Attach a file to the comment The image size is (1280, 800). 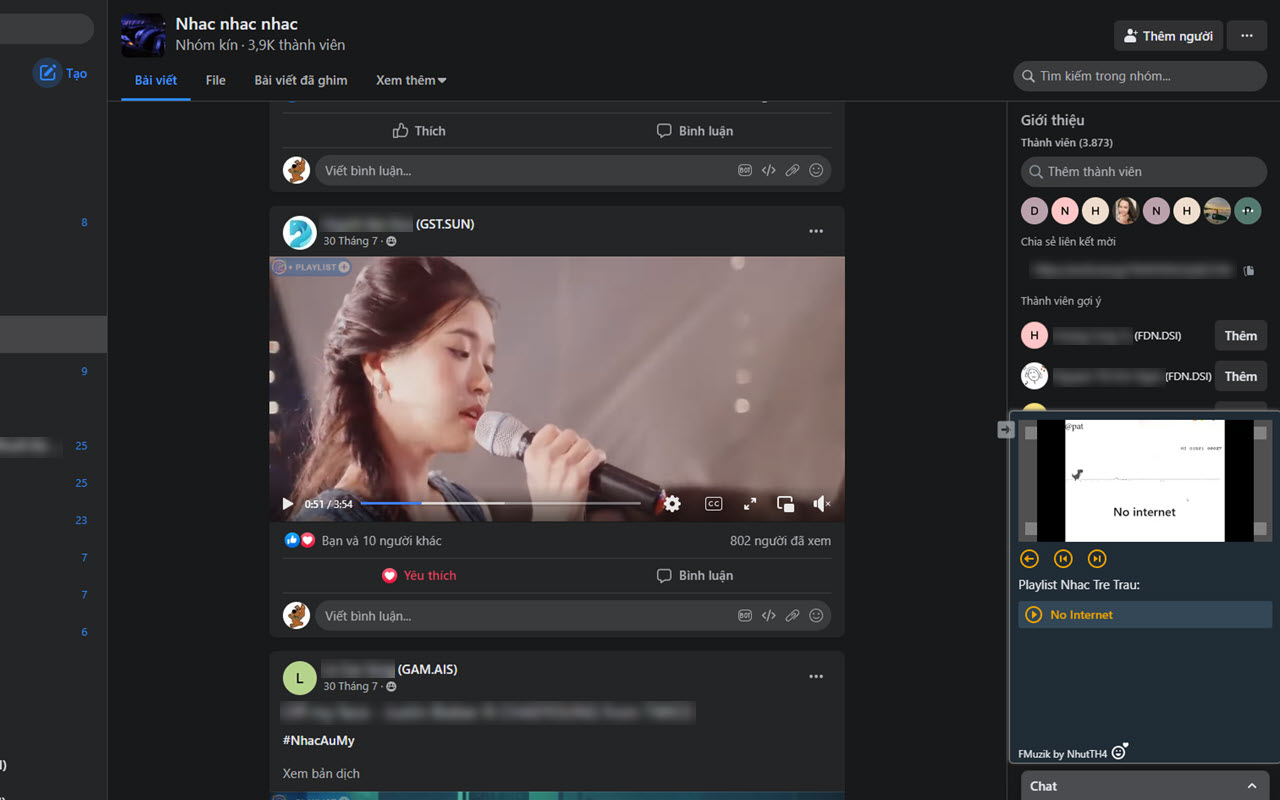click(x=793, y=615)
